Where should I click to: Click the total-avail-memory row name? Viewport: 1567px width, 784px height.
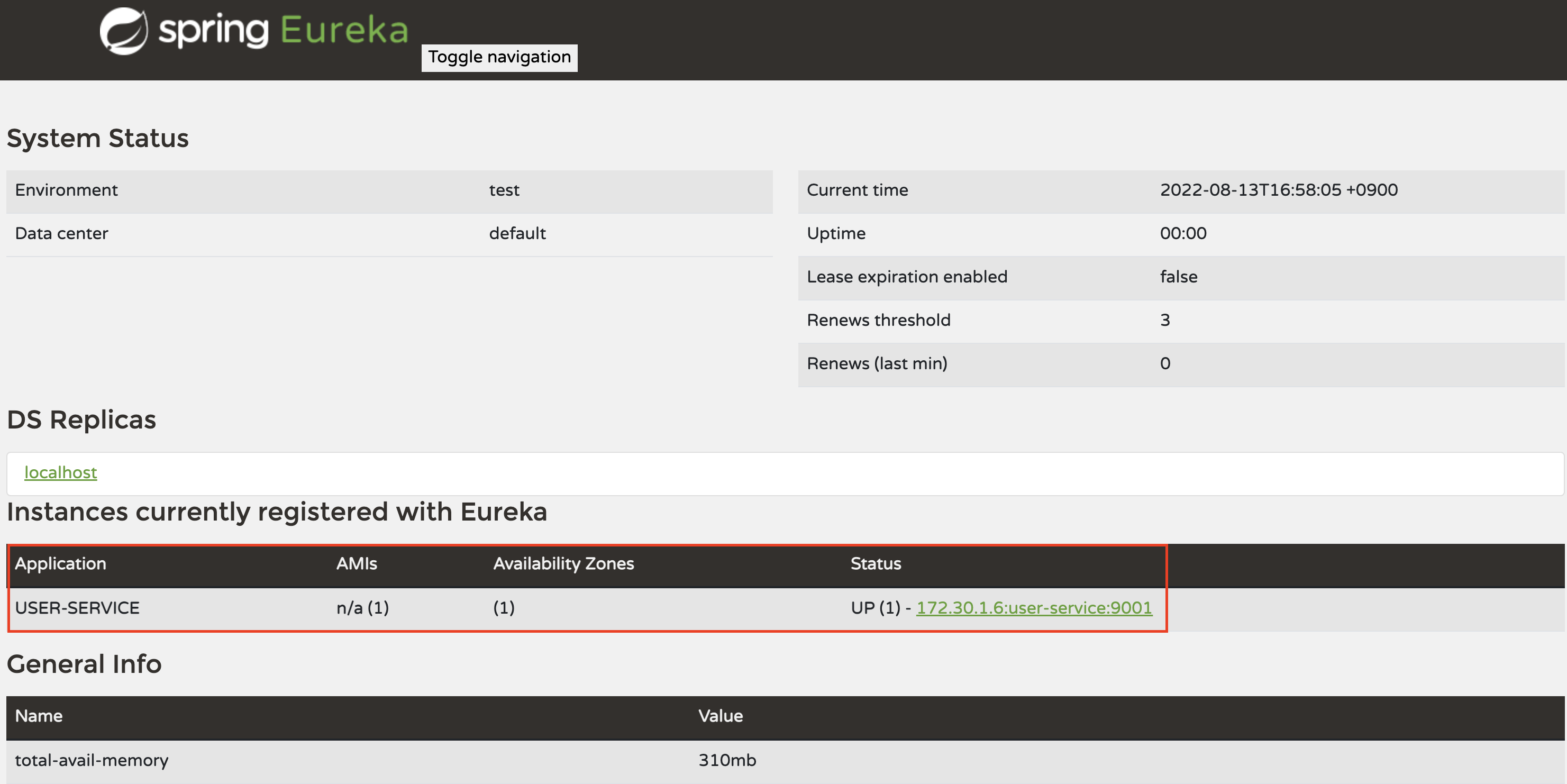(91, 760)
